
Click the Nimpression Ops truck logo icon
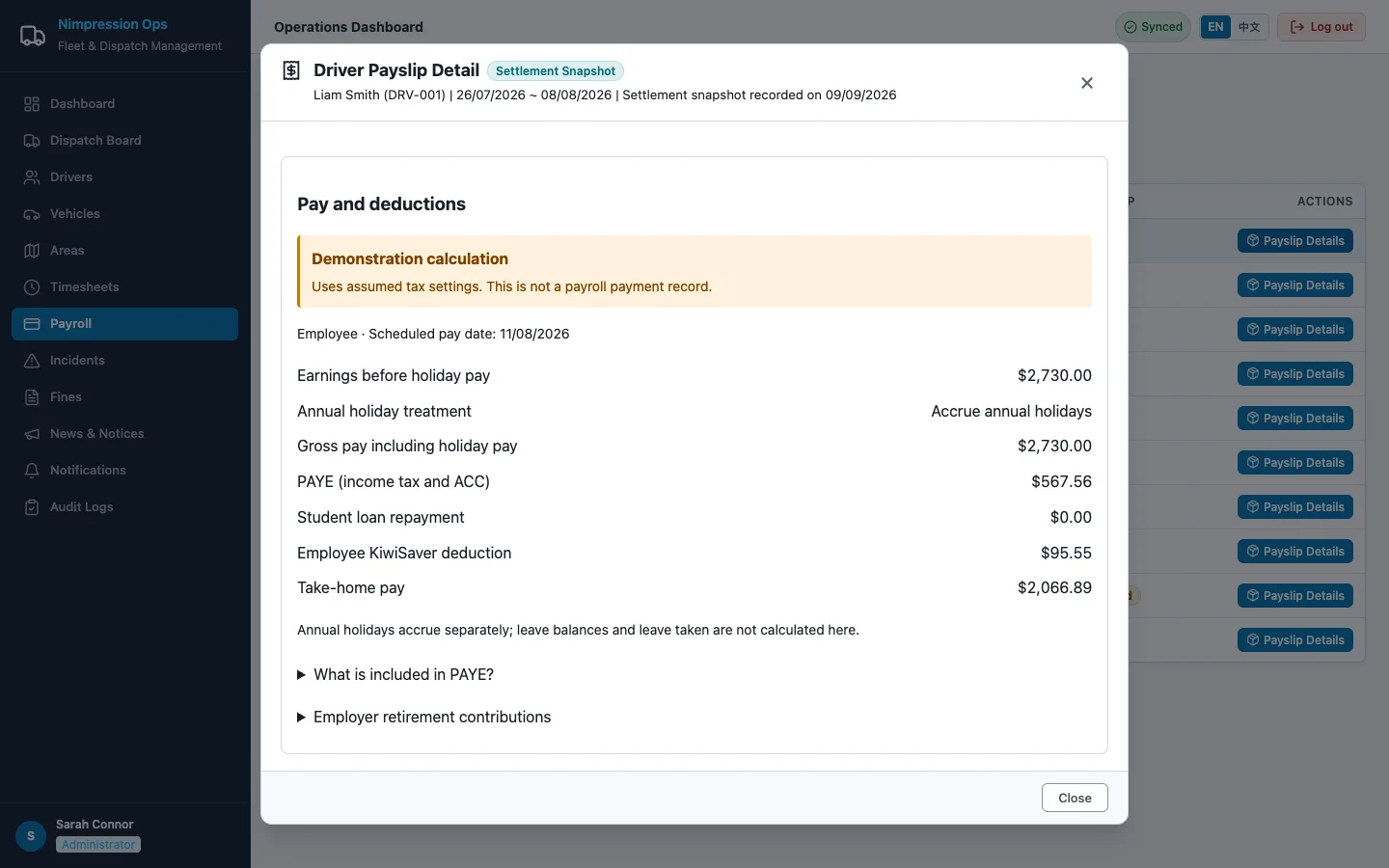click(x=33, y=36)
